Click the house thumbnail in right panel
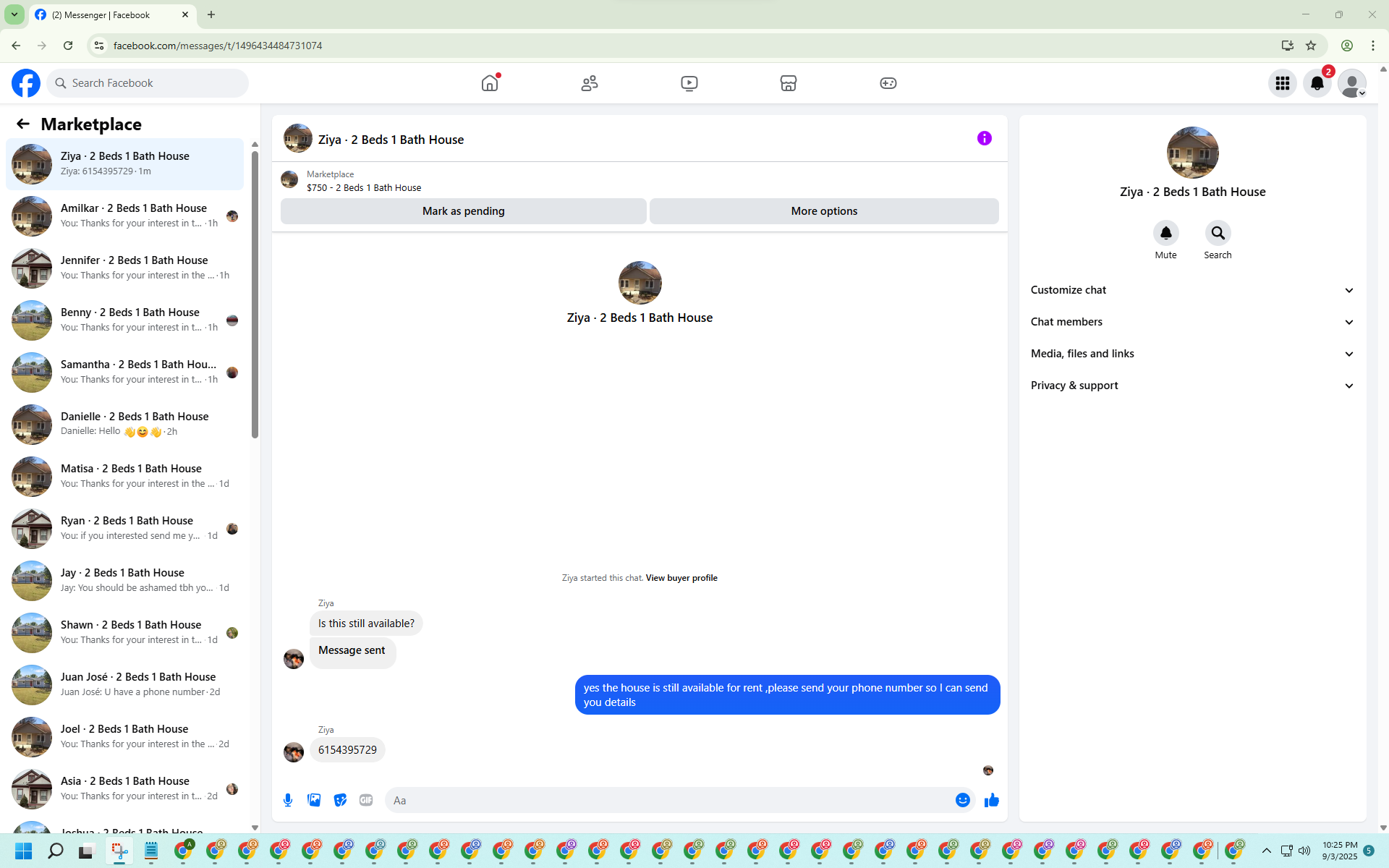 (1193, 153)
